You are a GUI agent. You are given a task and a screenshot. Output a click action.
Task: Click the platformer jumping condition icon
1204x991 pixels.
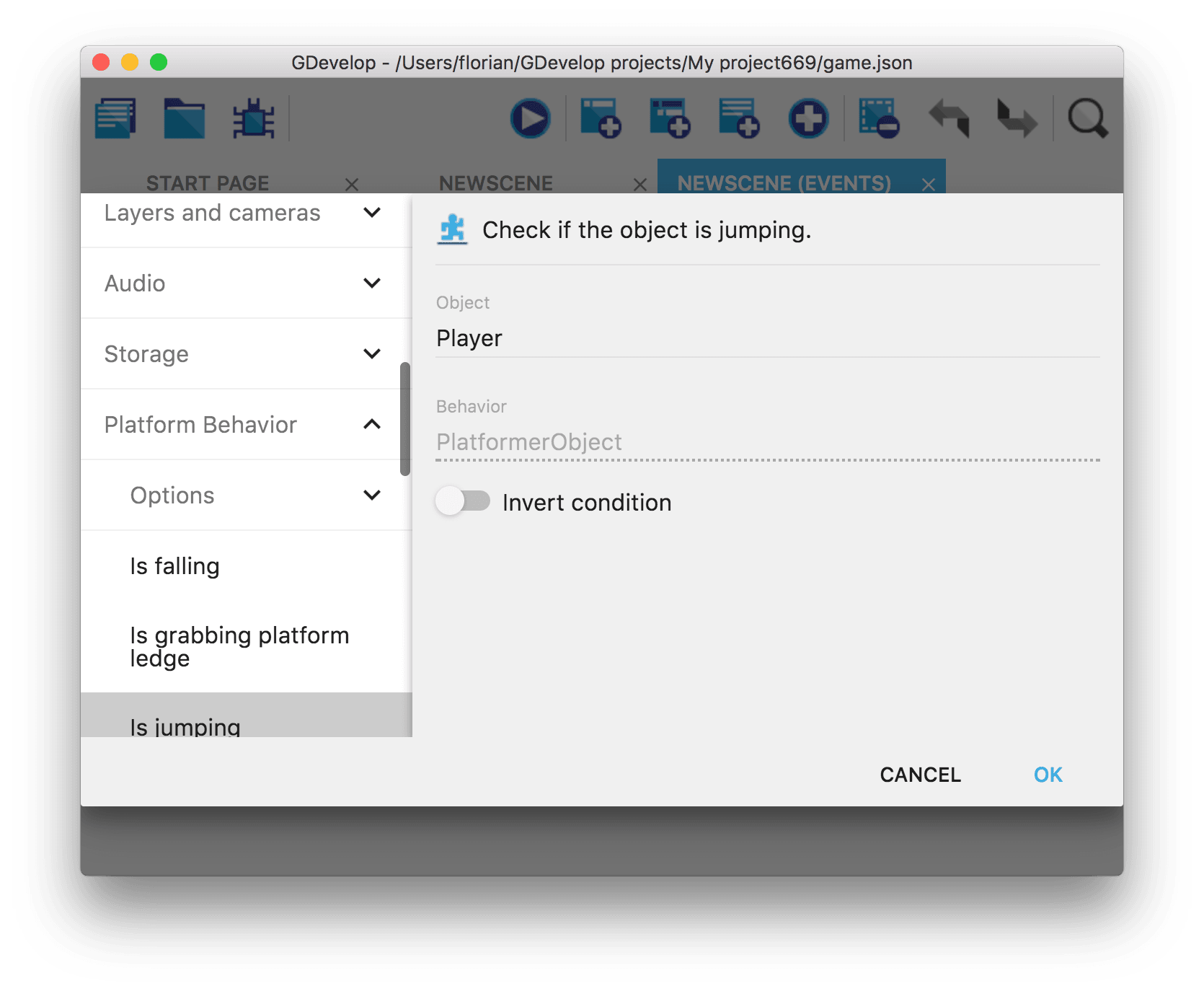(453, 230)
